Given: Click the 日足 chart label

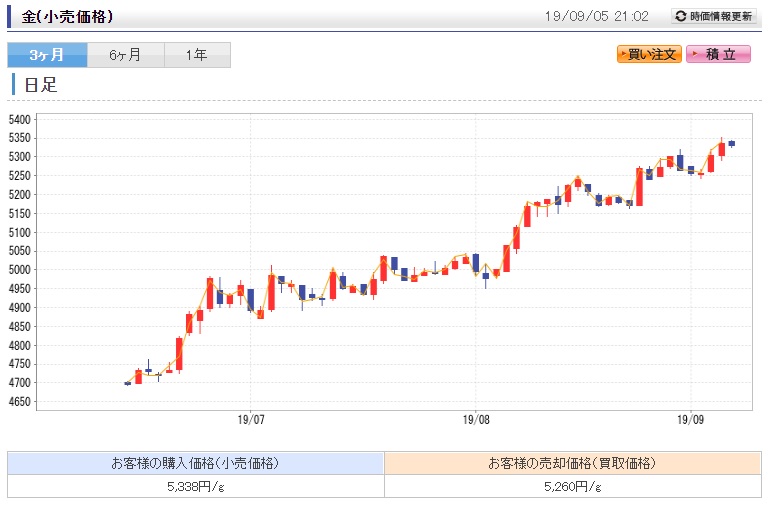Looking at the screenshot, I should pyautogui.click(x=41, y=85).
